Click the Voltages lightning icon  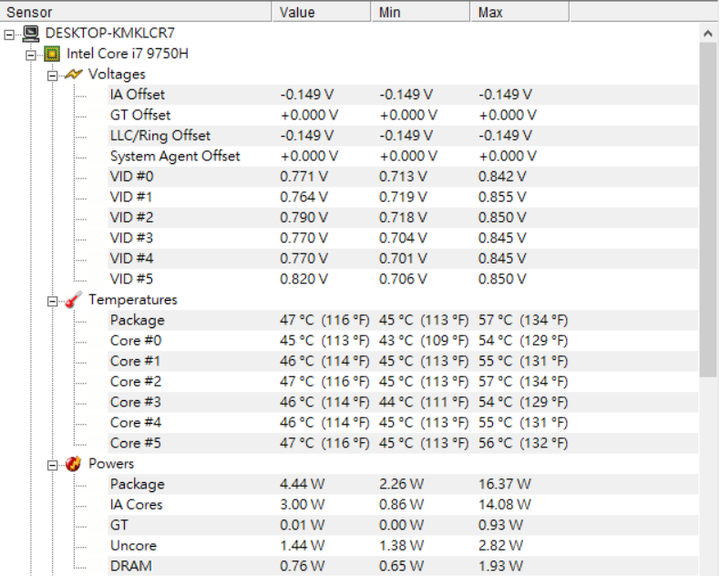tap(73, 74)
